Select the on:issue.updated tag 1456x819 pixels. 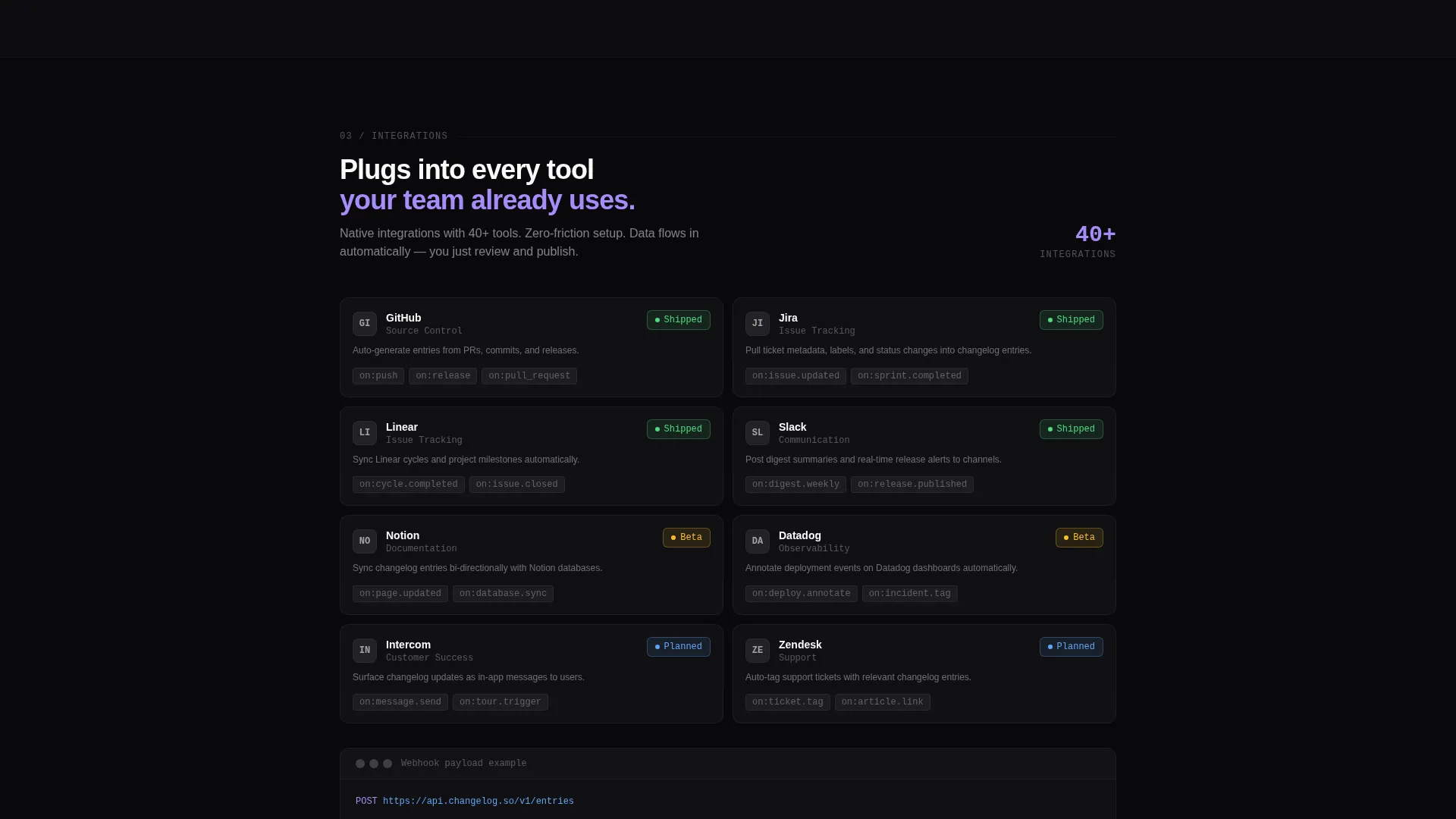pyautogui.click(x=795, y=376)
